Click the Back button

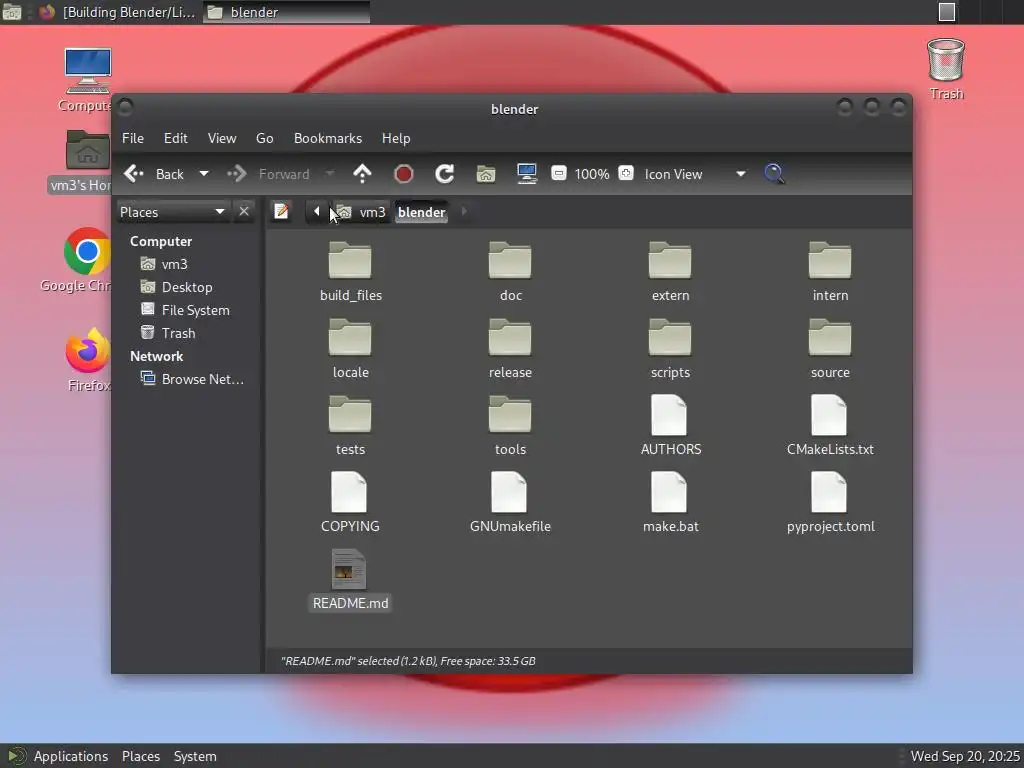(x=155, y=174)
